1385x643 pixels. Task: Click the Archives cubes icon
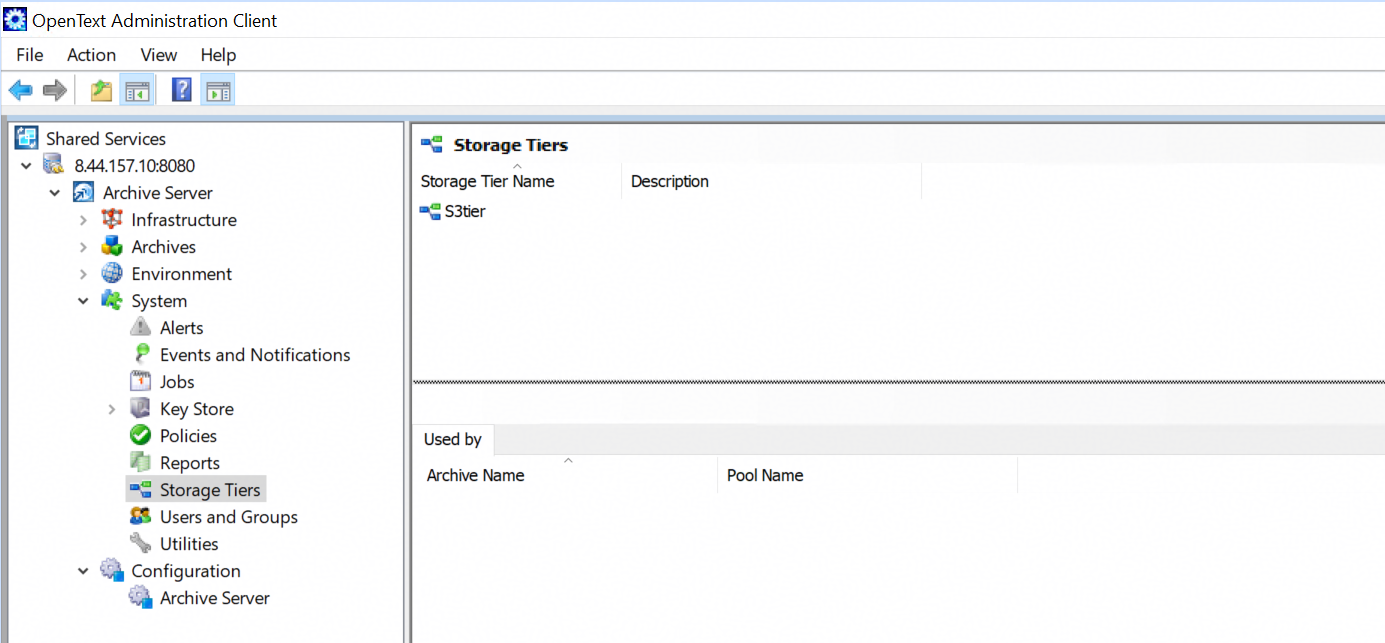pos(112,246)
